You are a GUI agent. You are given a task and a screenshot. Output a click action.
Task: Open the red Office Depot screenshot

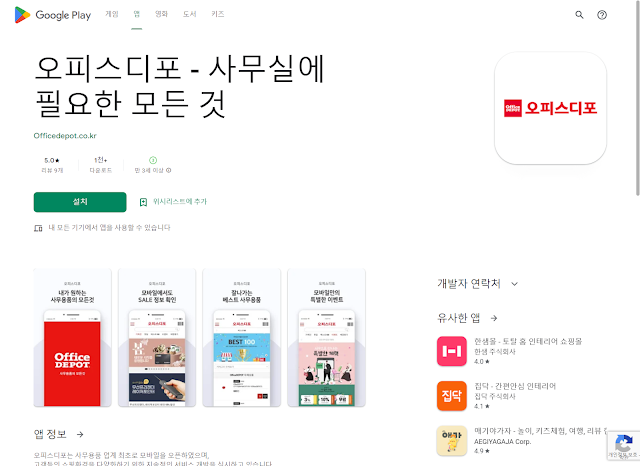[x=72, y=337]
